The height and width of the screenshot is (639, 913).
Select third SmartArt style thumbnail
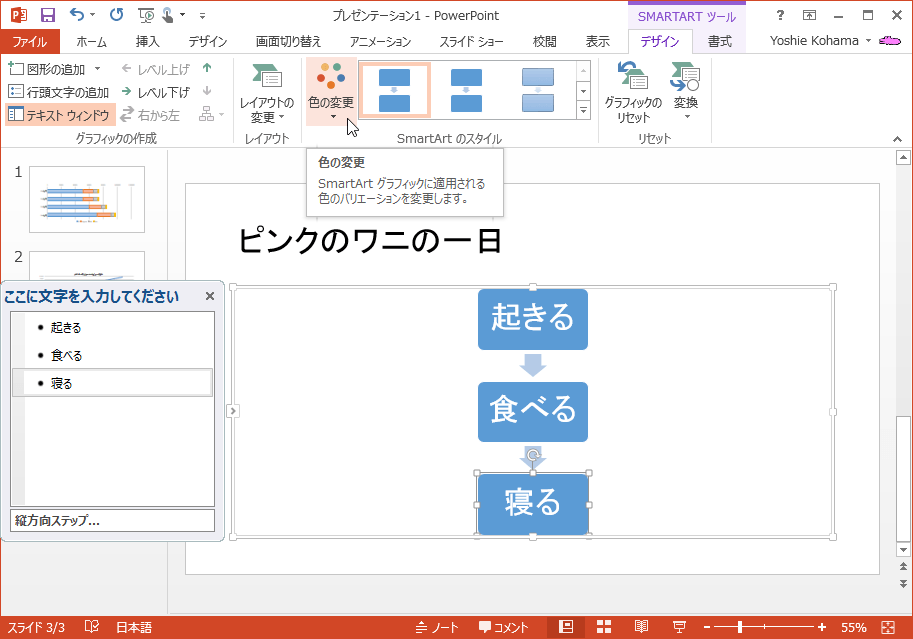[538, 90]
